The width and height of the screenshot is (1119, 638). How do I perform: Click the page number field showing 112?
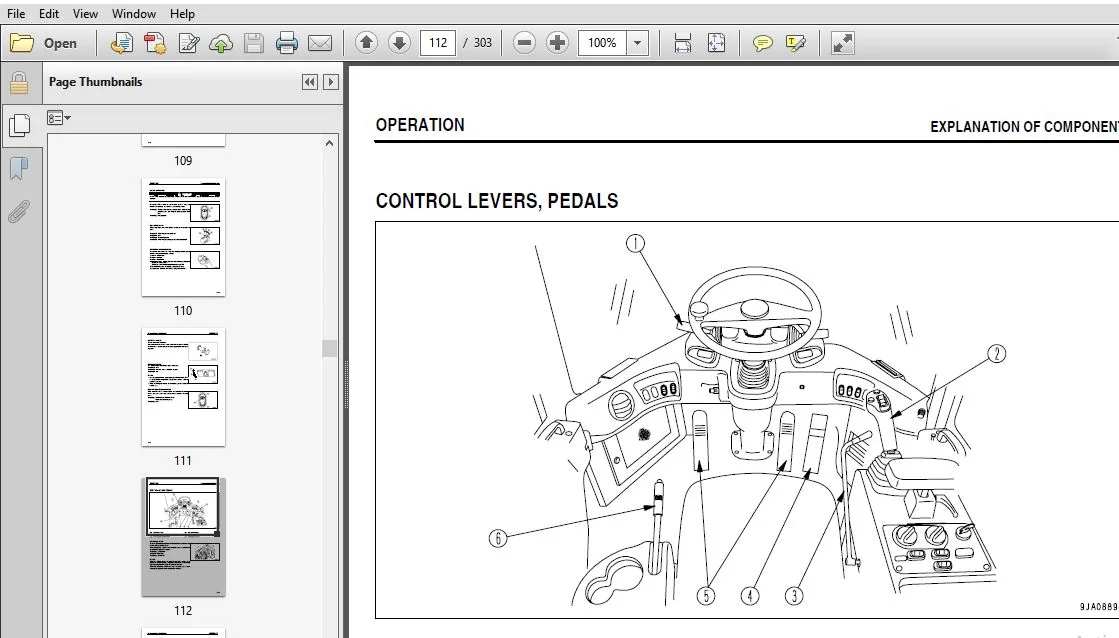(x=438, y=43)
